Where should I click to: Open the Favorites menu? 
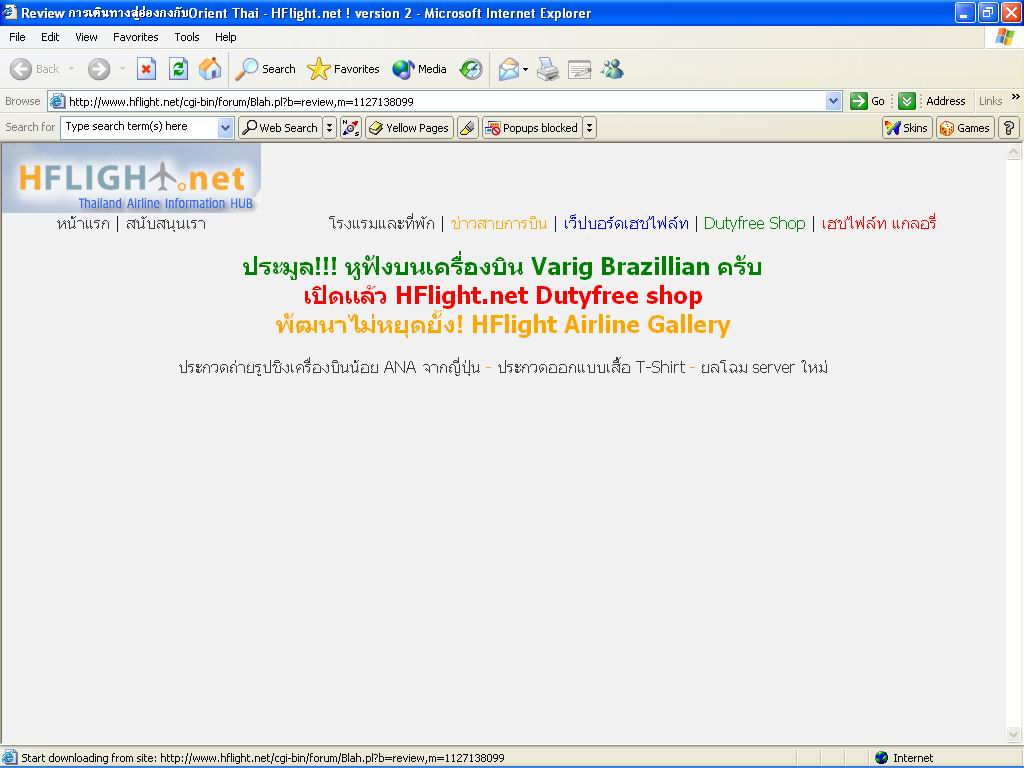point(135,37)
